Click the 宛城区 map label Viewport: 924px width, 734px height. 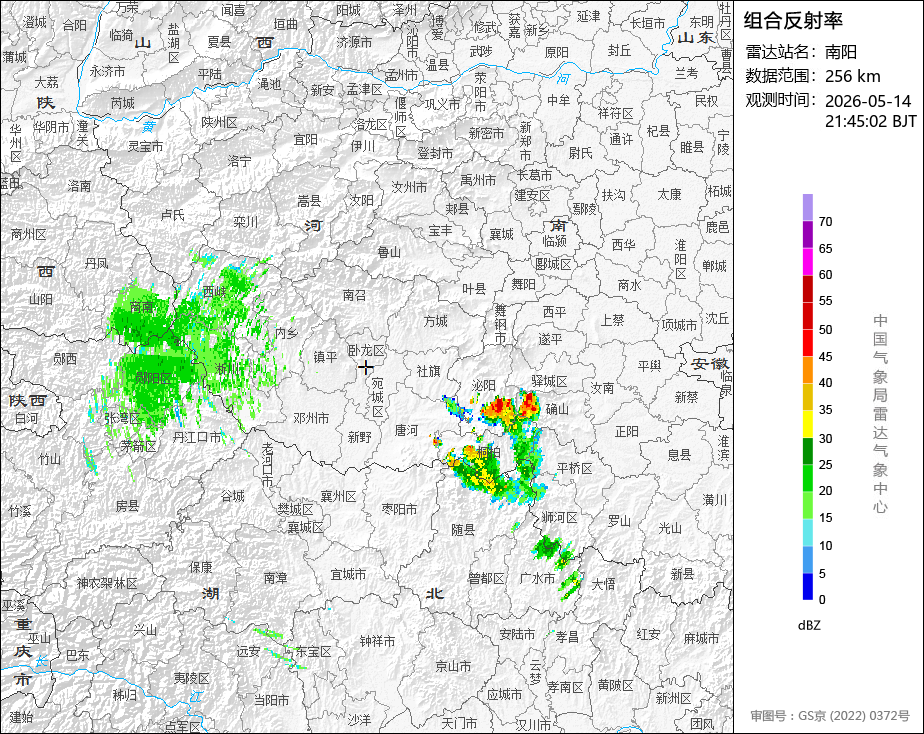pos(378,397)
